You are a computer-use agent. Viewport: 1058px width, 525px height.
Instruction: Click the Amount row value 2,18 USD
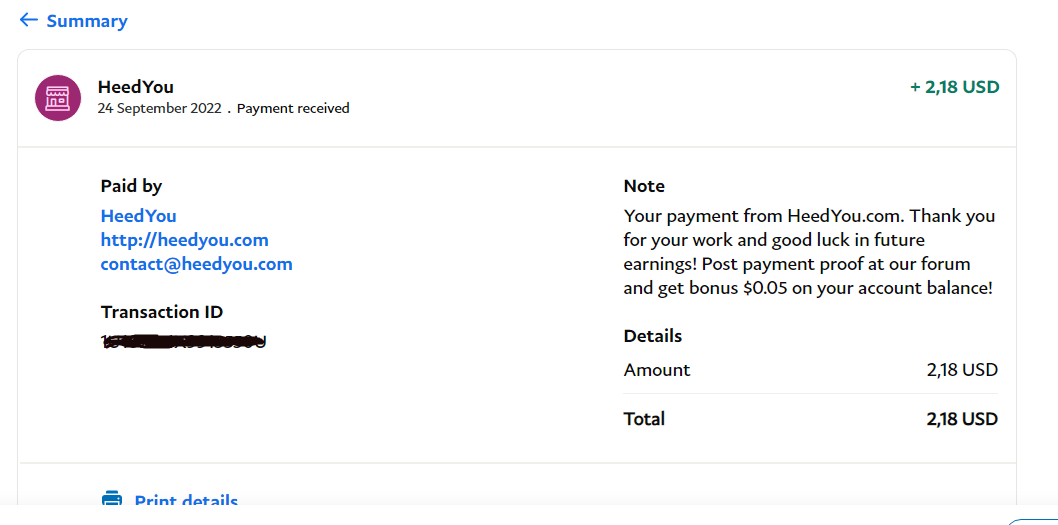pos(962,370)
